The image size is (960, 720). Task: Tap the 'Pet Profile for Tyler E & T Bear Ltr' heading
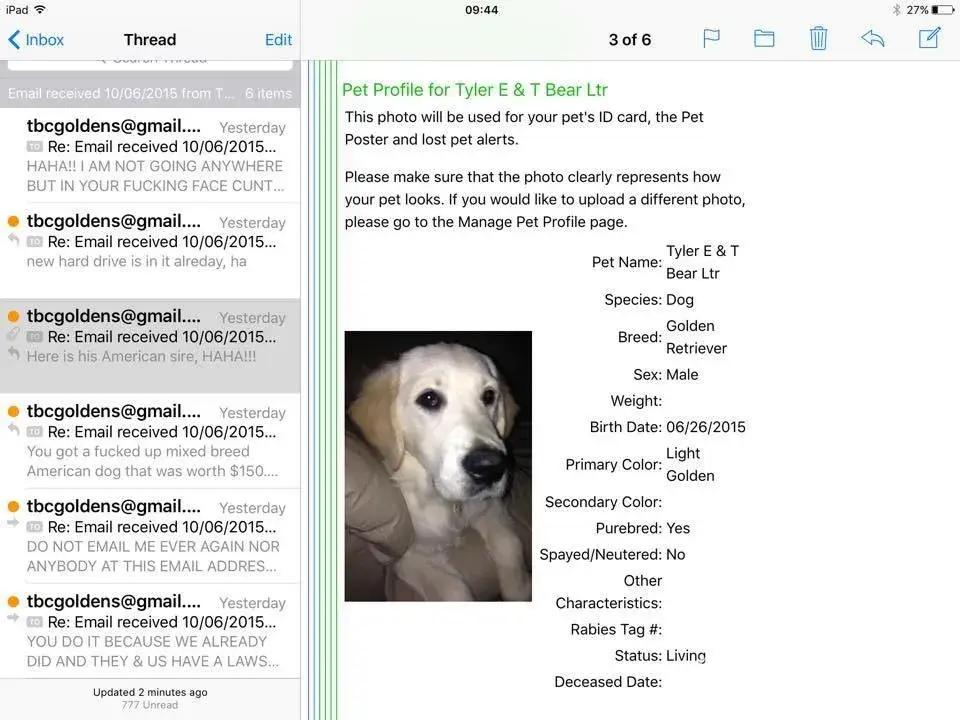coord(474,90)
